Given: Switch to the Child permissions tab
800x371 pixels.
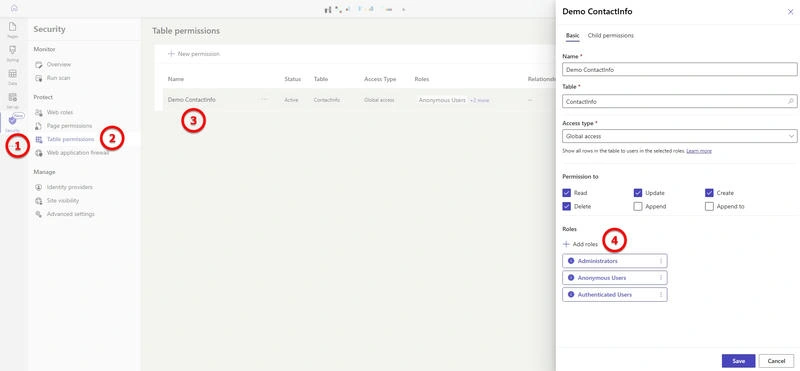Looking at the screenshot, I should click(x=611, y=36).
